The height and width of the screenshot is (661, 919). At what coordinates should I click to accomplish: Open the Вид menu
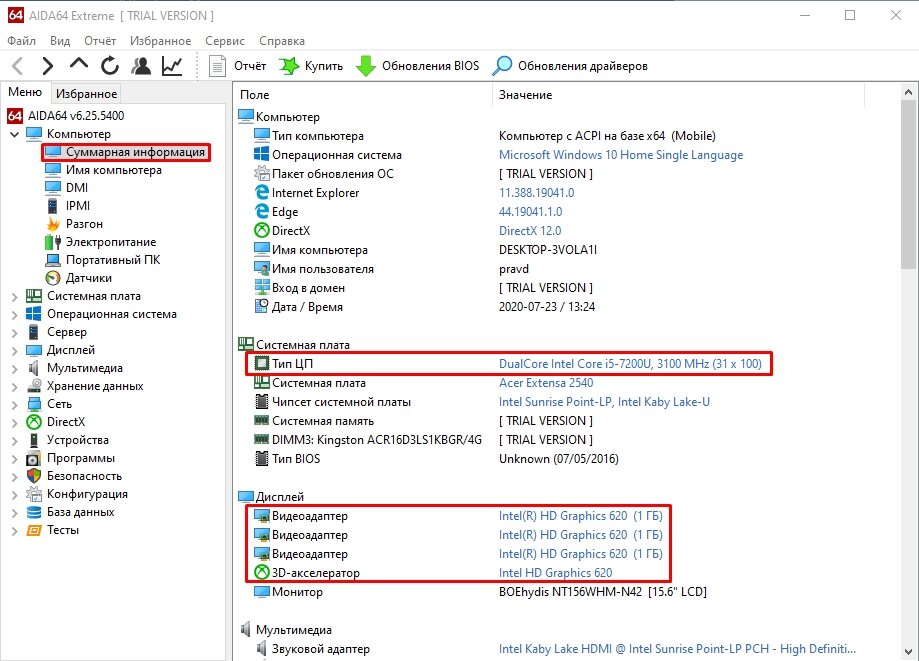(60, 40)
